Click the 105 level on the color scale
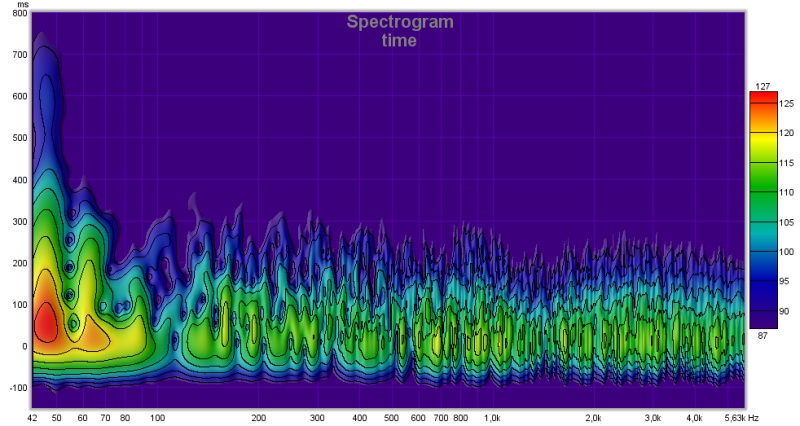Viewport: 800px width, 426px height. (786, 222)
